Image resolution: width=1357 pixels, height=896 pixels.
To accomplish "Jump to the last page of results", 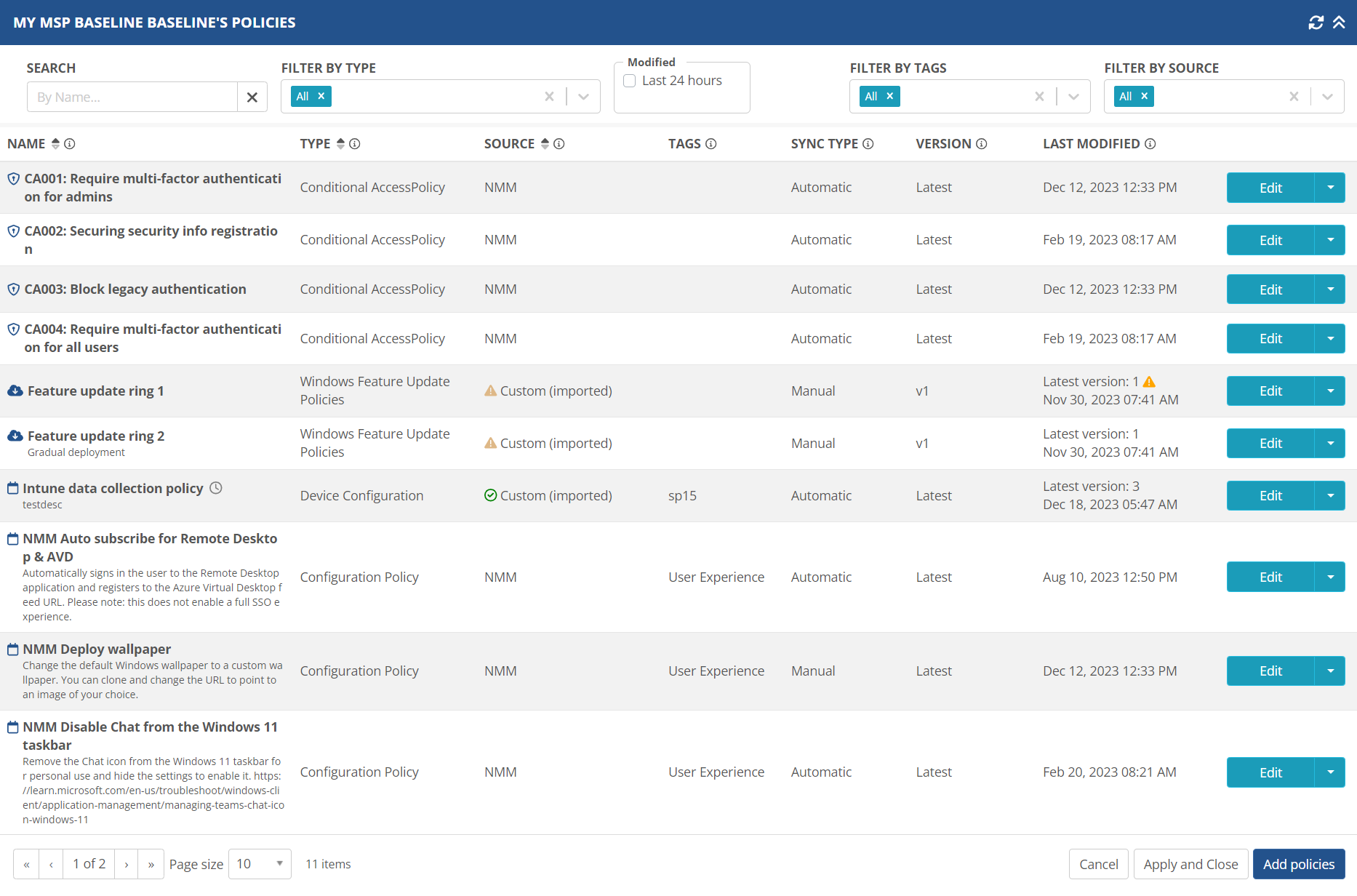I will 151,864.
